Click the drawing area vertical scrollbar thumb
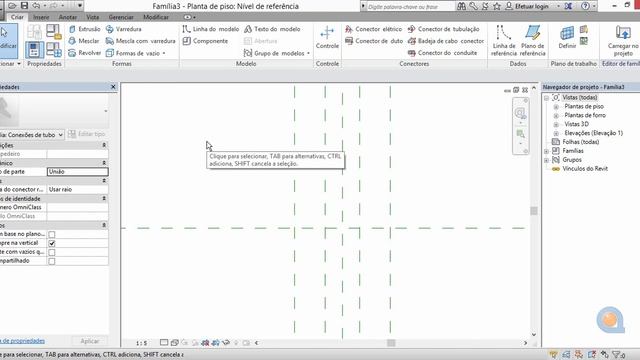Screen dimensions: 640x360 click(533, 211)
